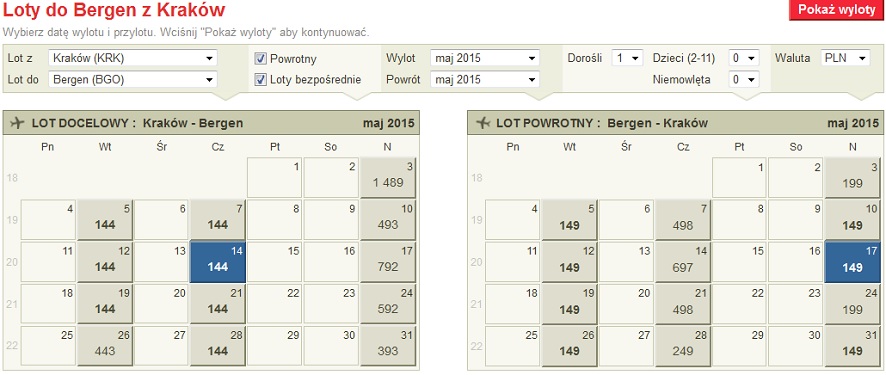Expand the Wylot month dropdown

pos(485,58)
